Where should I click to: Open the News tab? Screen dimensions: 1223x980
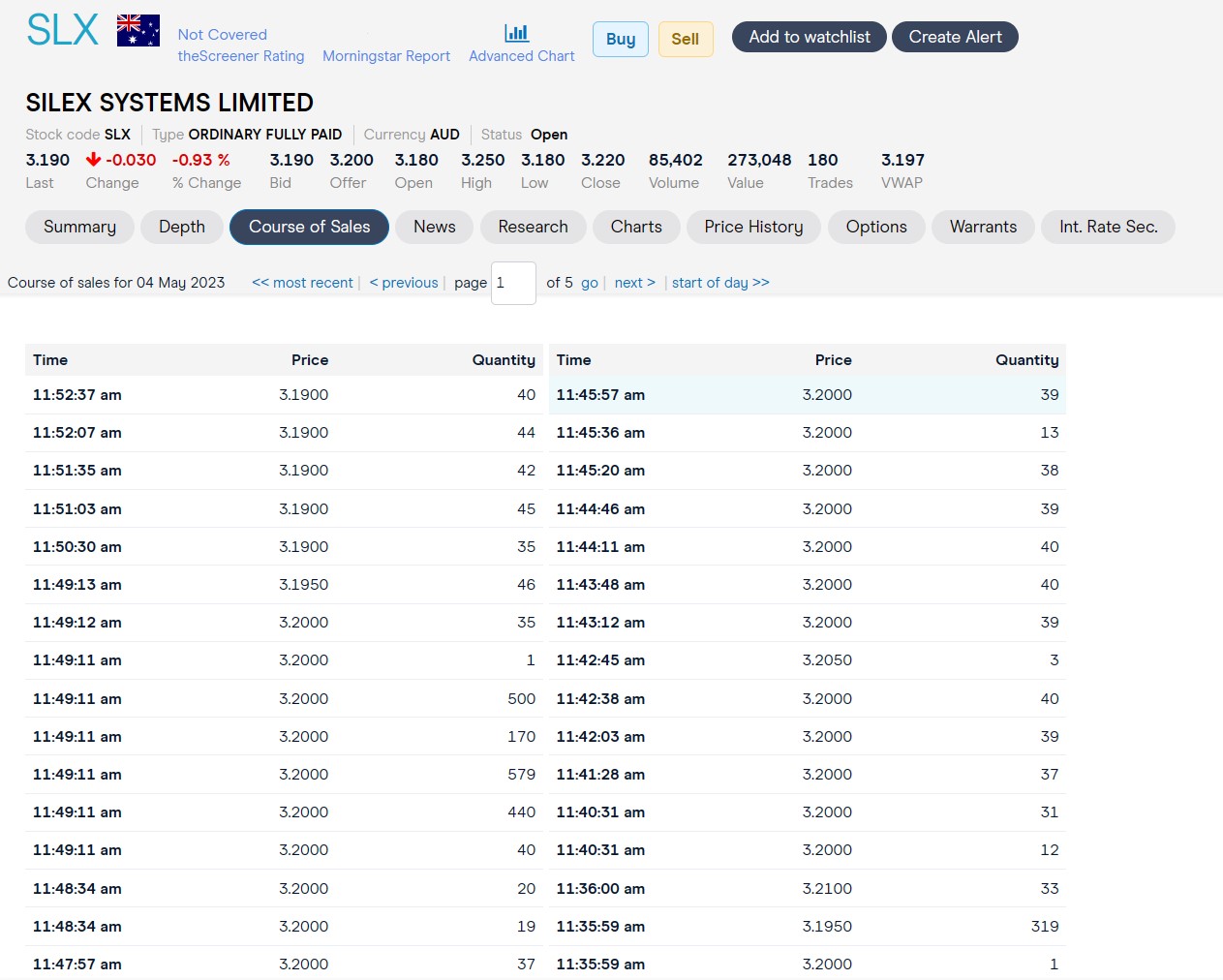(434, 227)
